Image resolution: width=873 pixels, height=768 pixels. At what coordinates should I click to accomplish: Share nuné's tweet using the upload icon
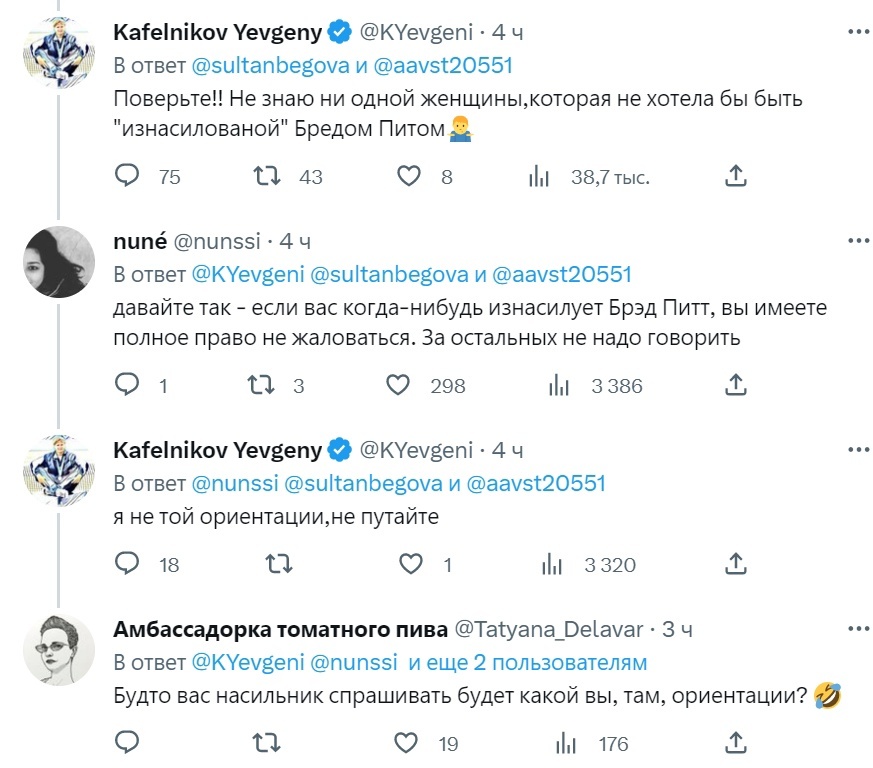pyautogui.click(x=735, y=385)
